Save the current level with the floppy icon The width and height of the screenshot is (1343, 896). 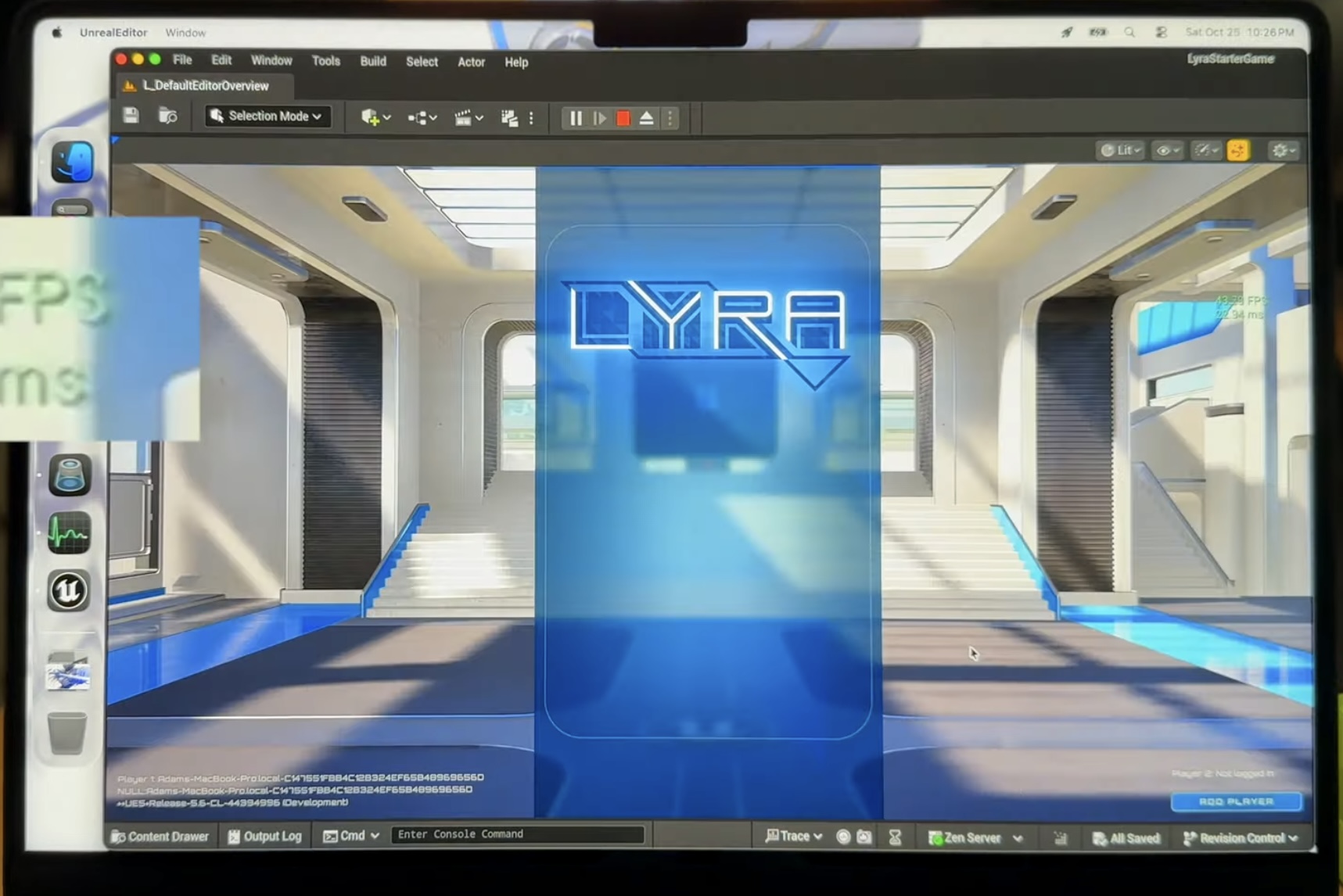point(131,116)
